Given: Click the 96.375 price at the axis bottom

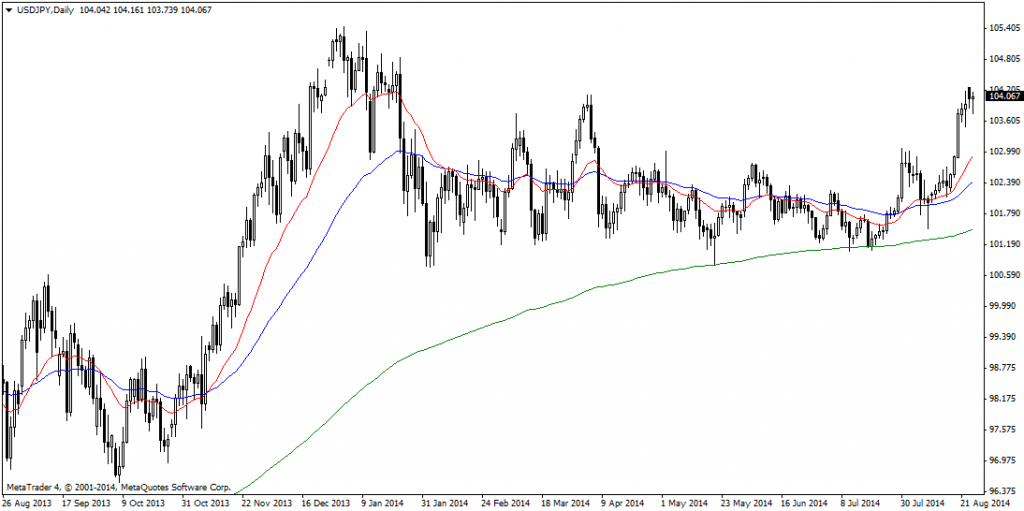Looking at the screenshot, I should point(1003,491).
